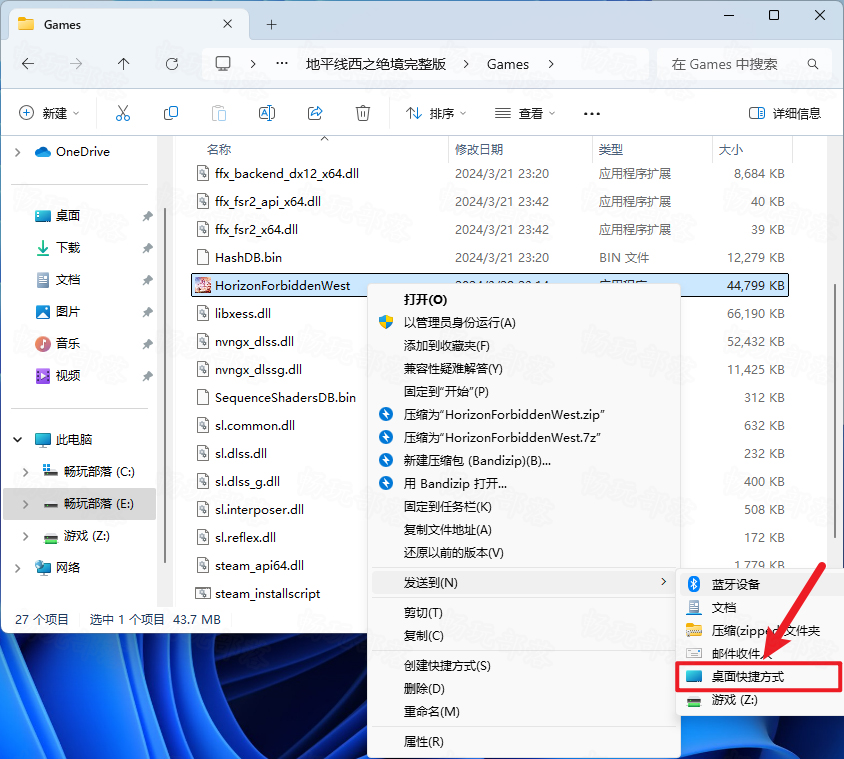844x759 pixels.
Task: Expand the 畅玩部落 (C:) drive node
Action: 25,472
